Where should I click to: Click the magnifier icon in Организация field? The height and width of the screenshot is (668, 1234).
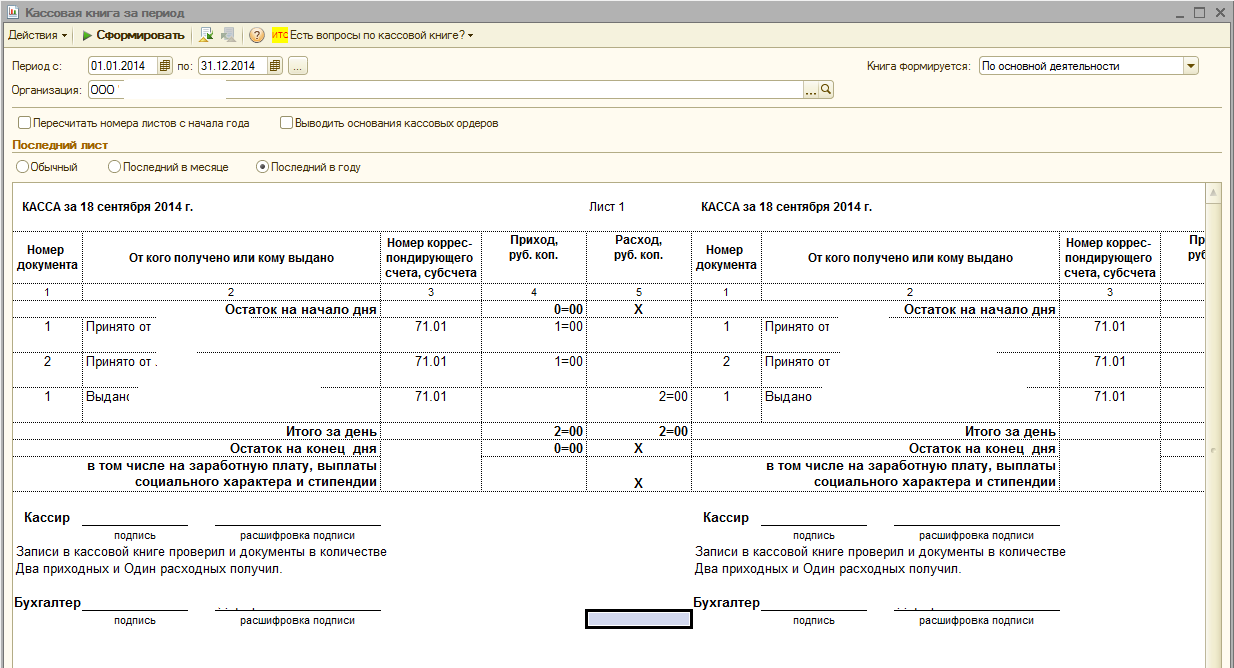coord(826,90)
